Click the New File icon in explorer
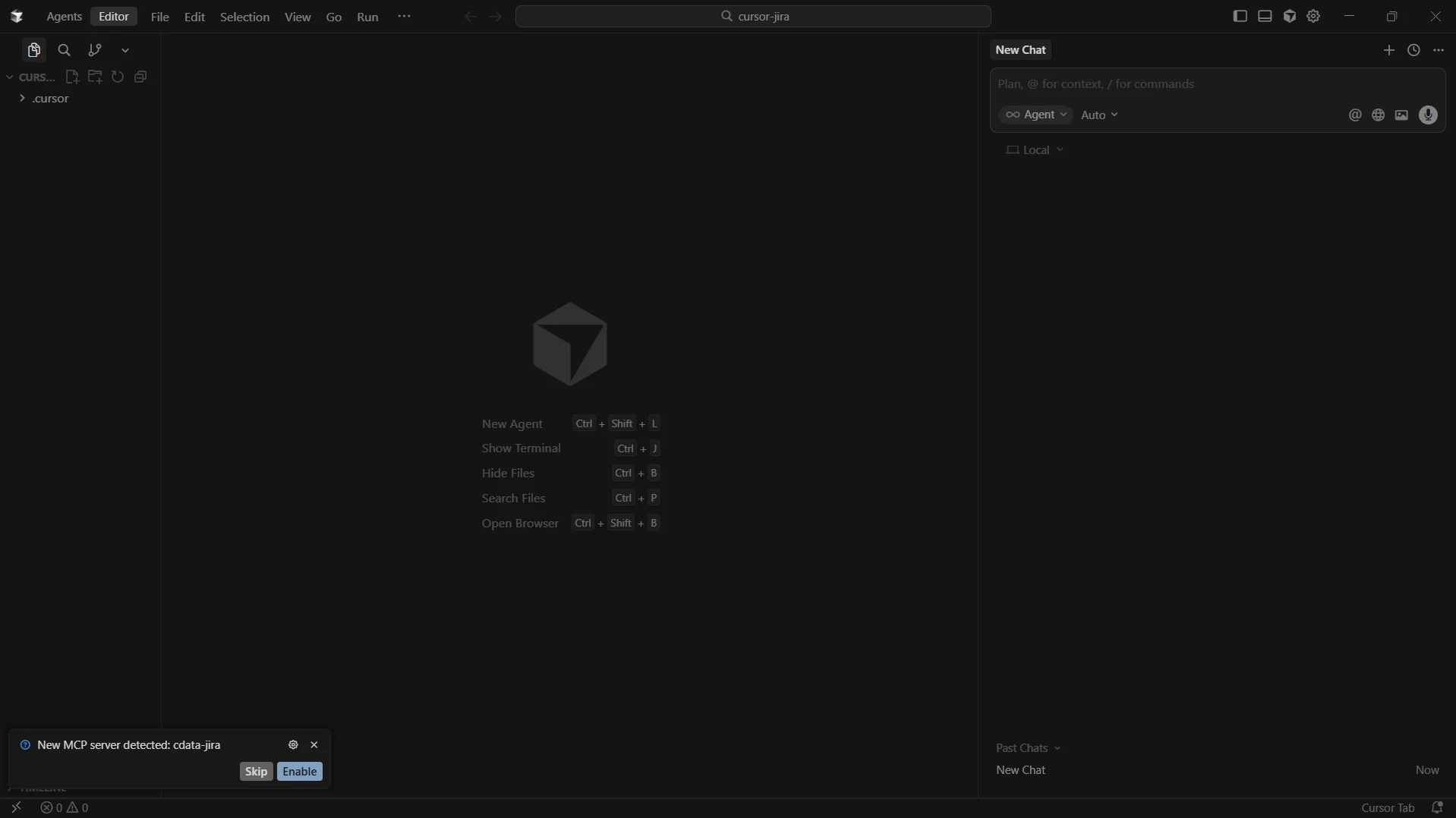This screenshot has height=818, width=1456. tap(72, 77)
